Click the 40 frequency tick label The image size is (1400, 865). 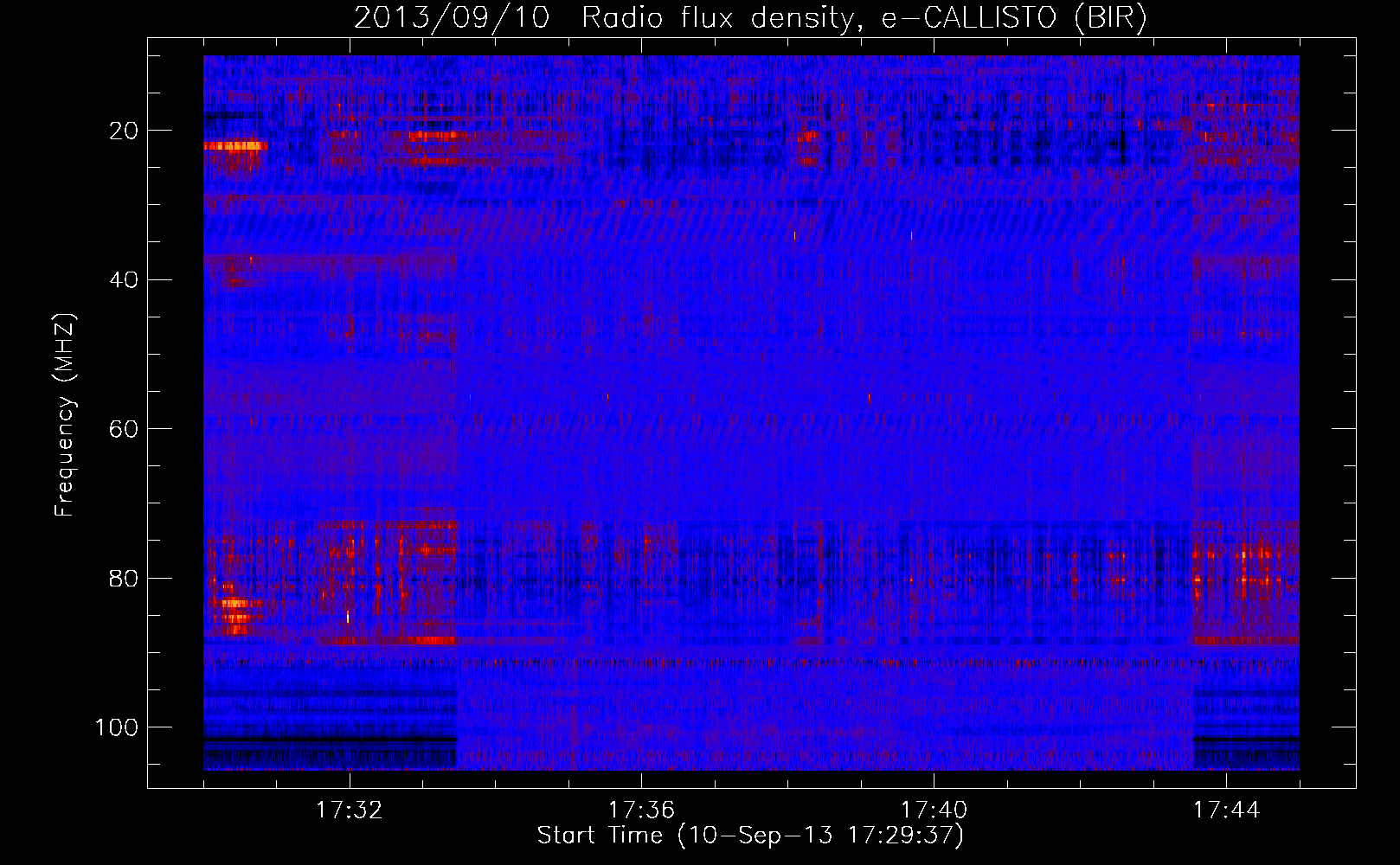coord(125,279)
